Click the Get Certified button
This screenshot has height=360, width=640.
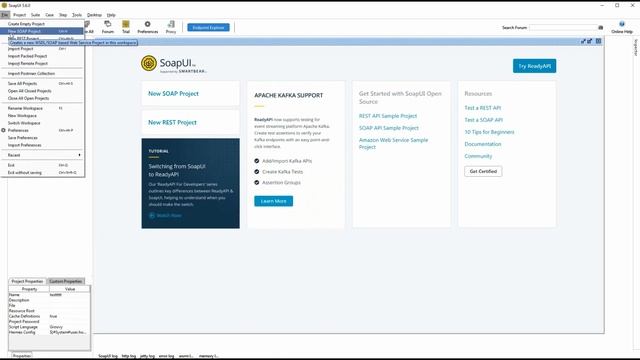click(x=483, y=171)
